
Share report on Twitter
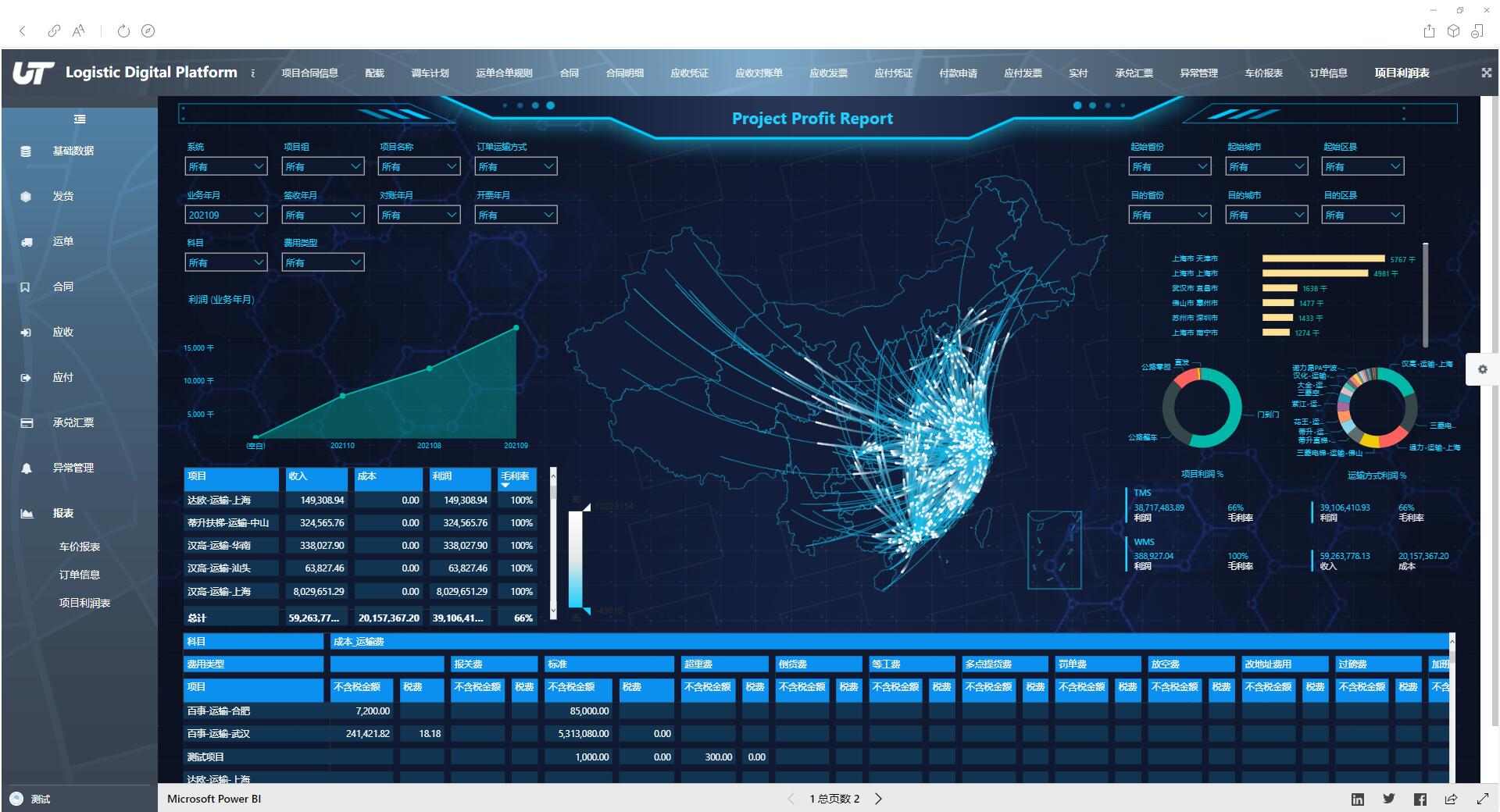click(x=1388, y=799)
